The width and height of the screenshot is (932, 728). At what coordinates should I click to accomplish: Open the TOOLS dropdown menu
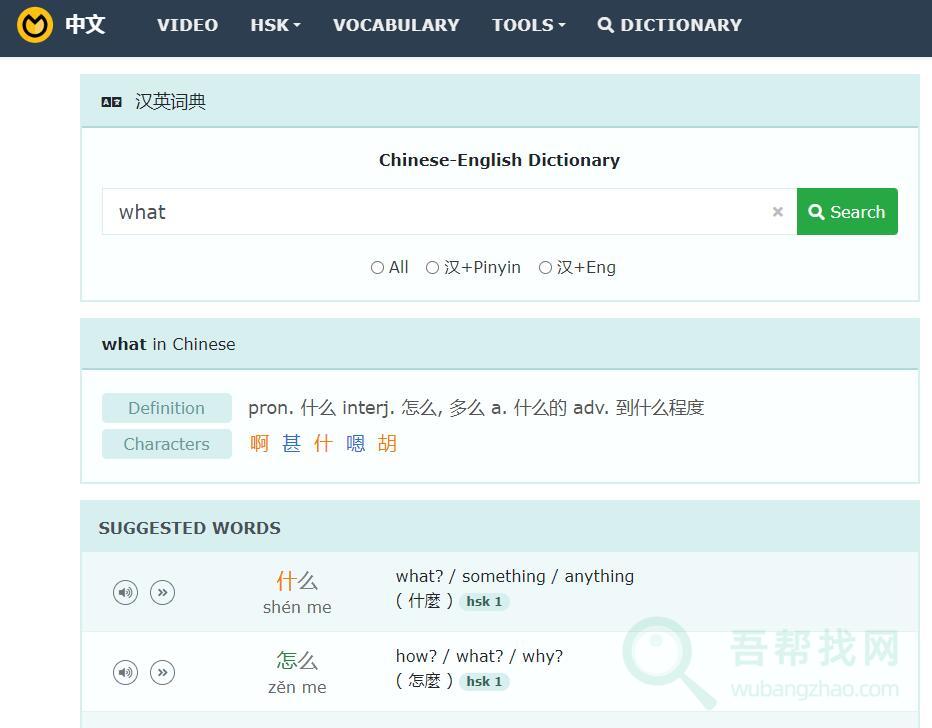coord(528,25)
